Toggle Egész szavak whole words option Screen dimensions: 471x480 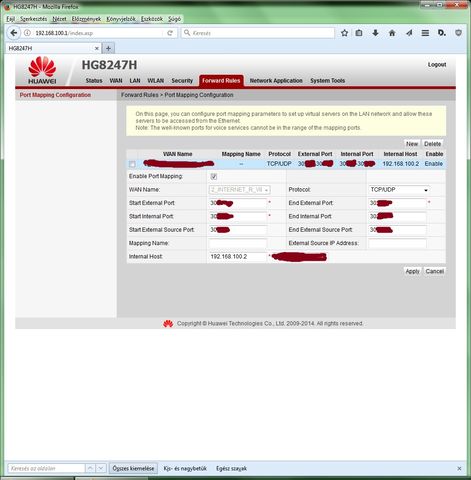point(231,468)
